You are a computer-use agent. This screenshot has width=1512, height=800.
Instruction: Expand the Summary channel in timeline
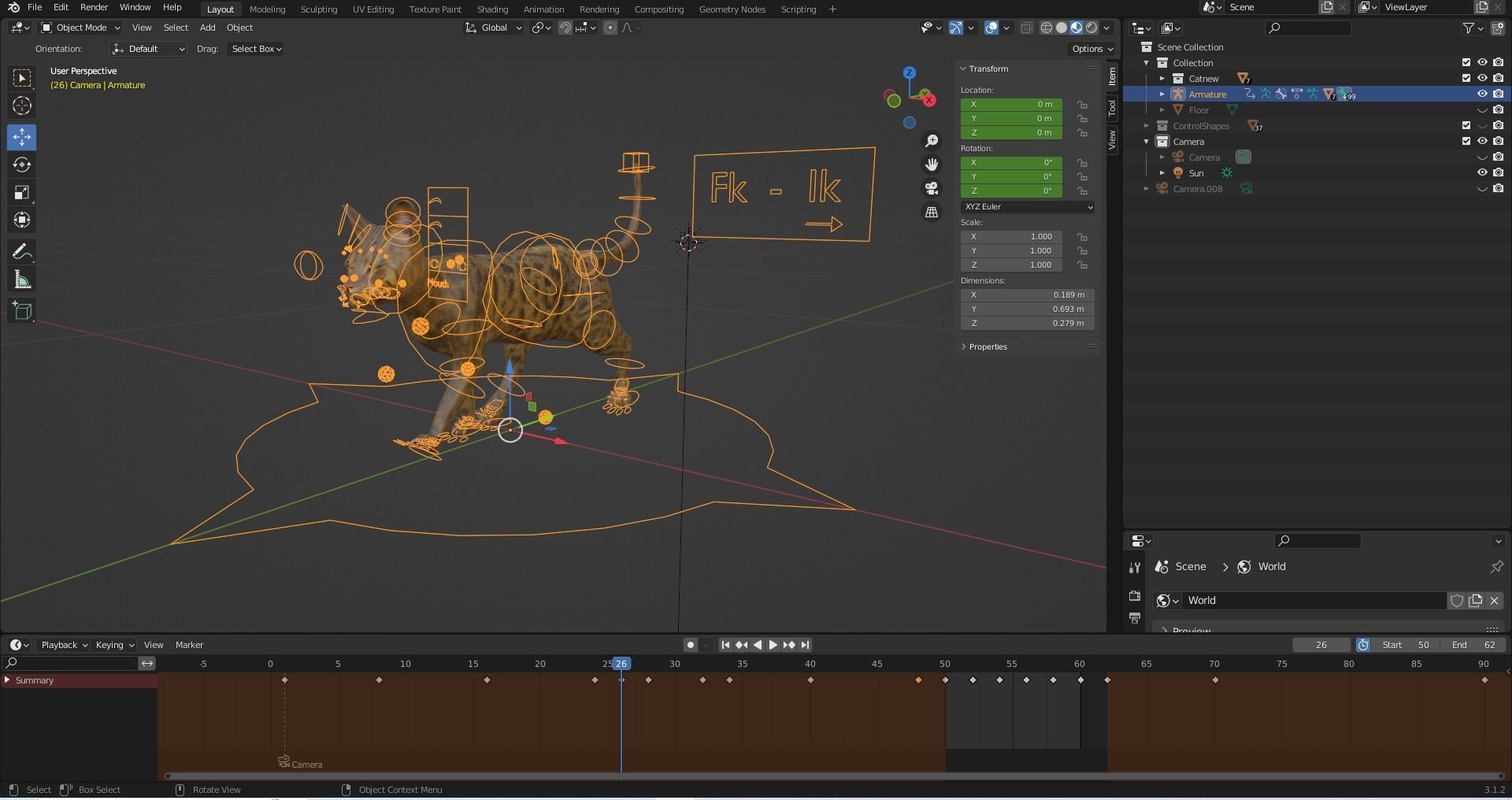[7, 680]
